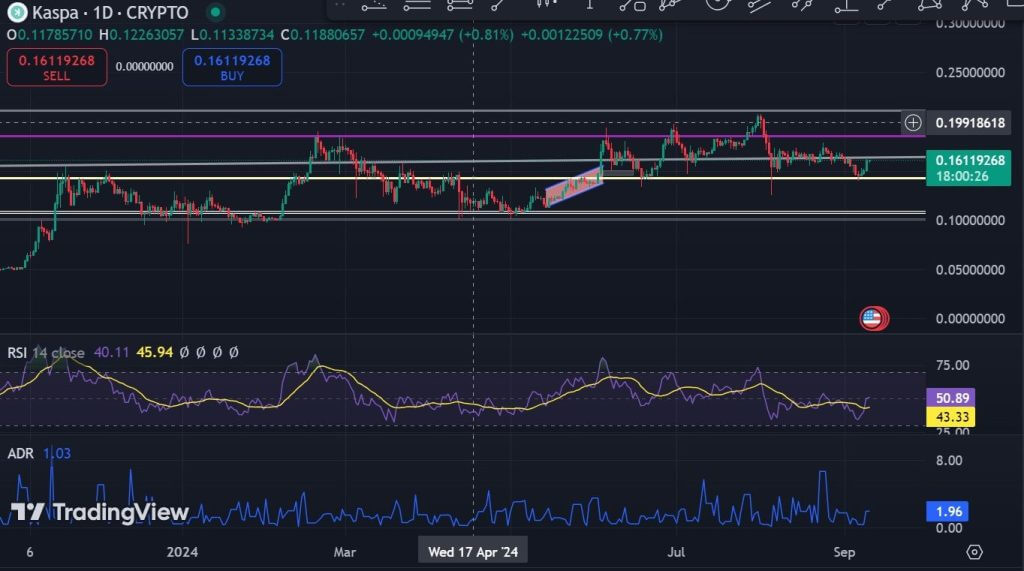The height and width of the screenshot is (571, 1024).
Task: Click the blue BUY 0.16119268 button
Action: [232, 67]
